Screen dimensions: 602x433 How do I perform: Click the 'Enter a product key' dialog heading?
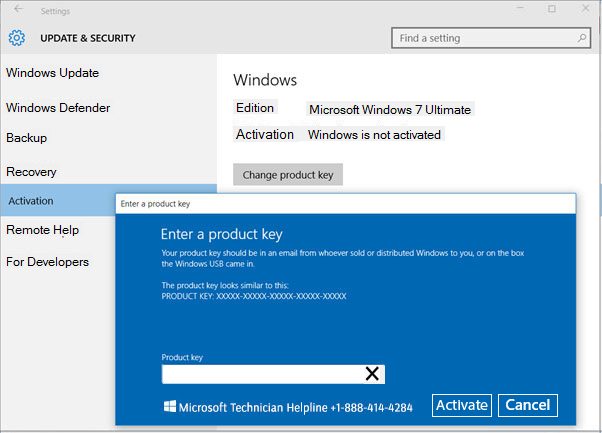pos(222,234)
